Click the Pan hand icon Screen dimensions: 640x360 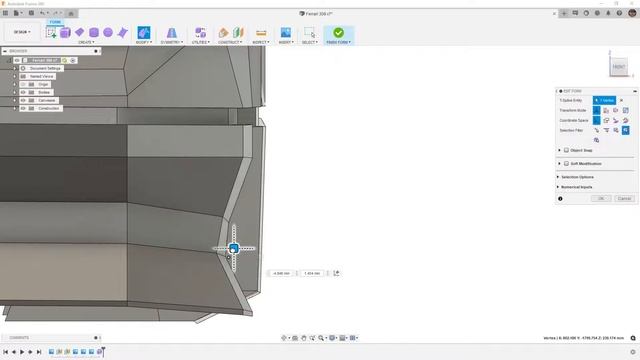304,338
